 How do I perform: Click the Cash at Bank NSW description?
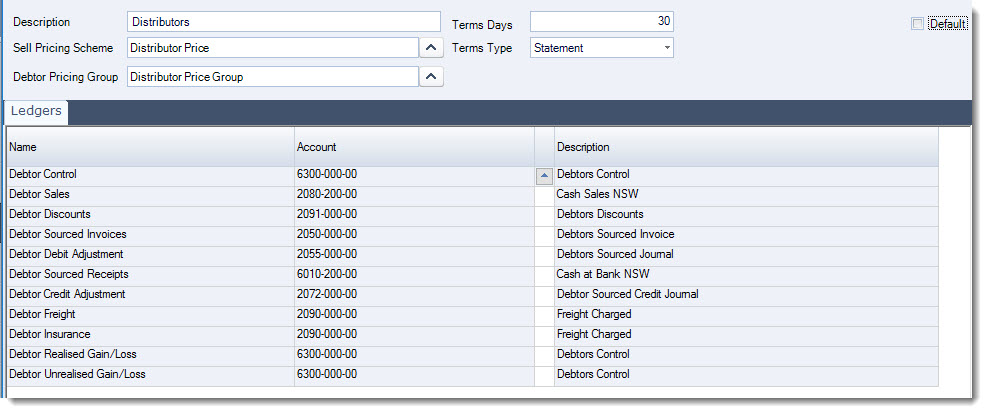(x=603, y=274)
